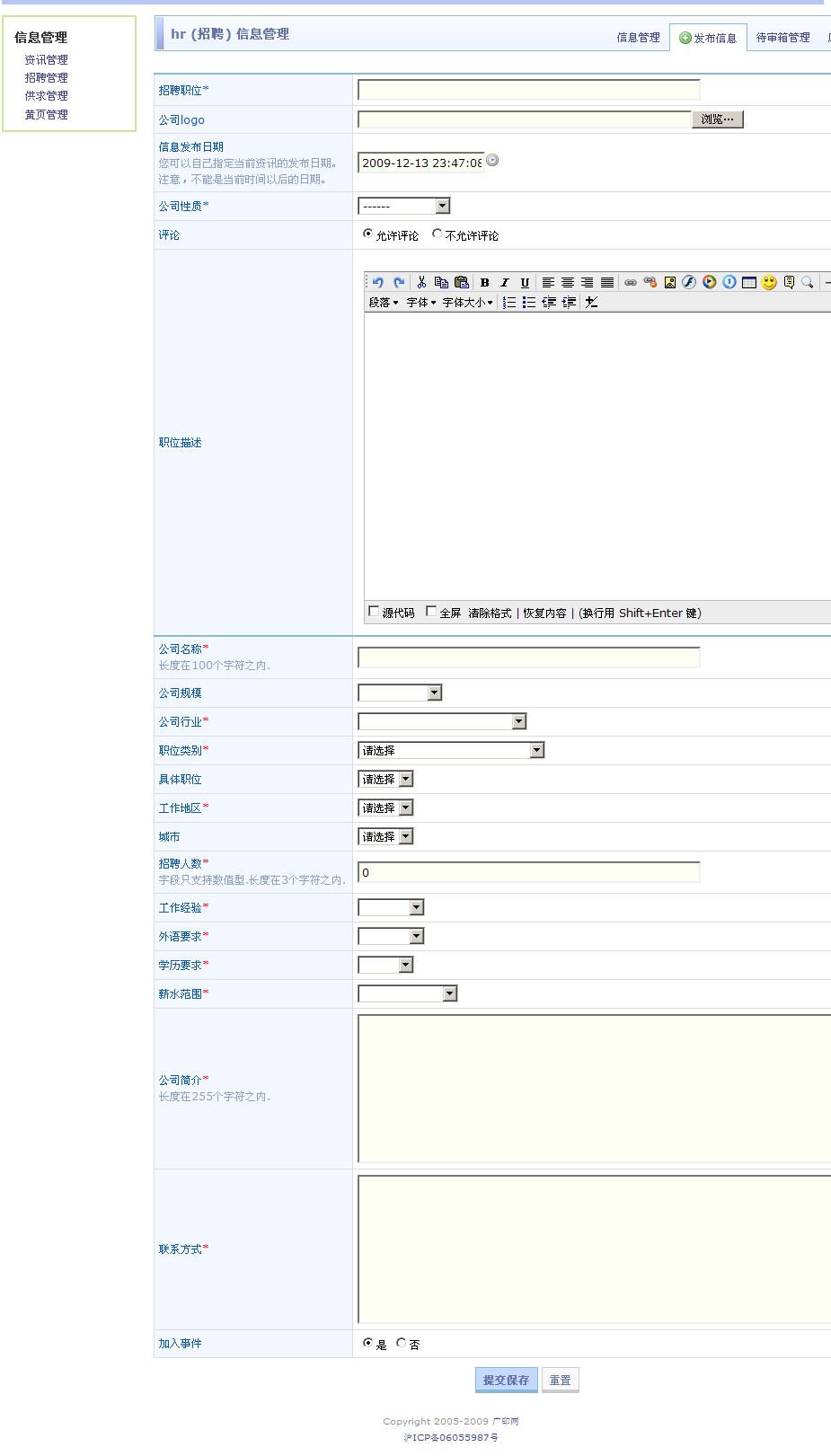The image size is (831, 1456).
Task: Insert media with orange play icon
Action: coord(710,282)
